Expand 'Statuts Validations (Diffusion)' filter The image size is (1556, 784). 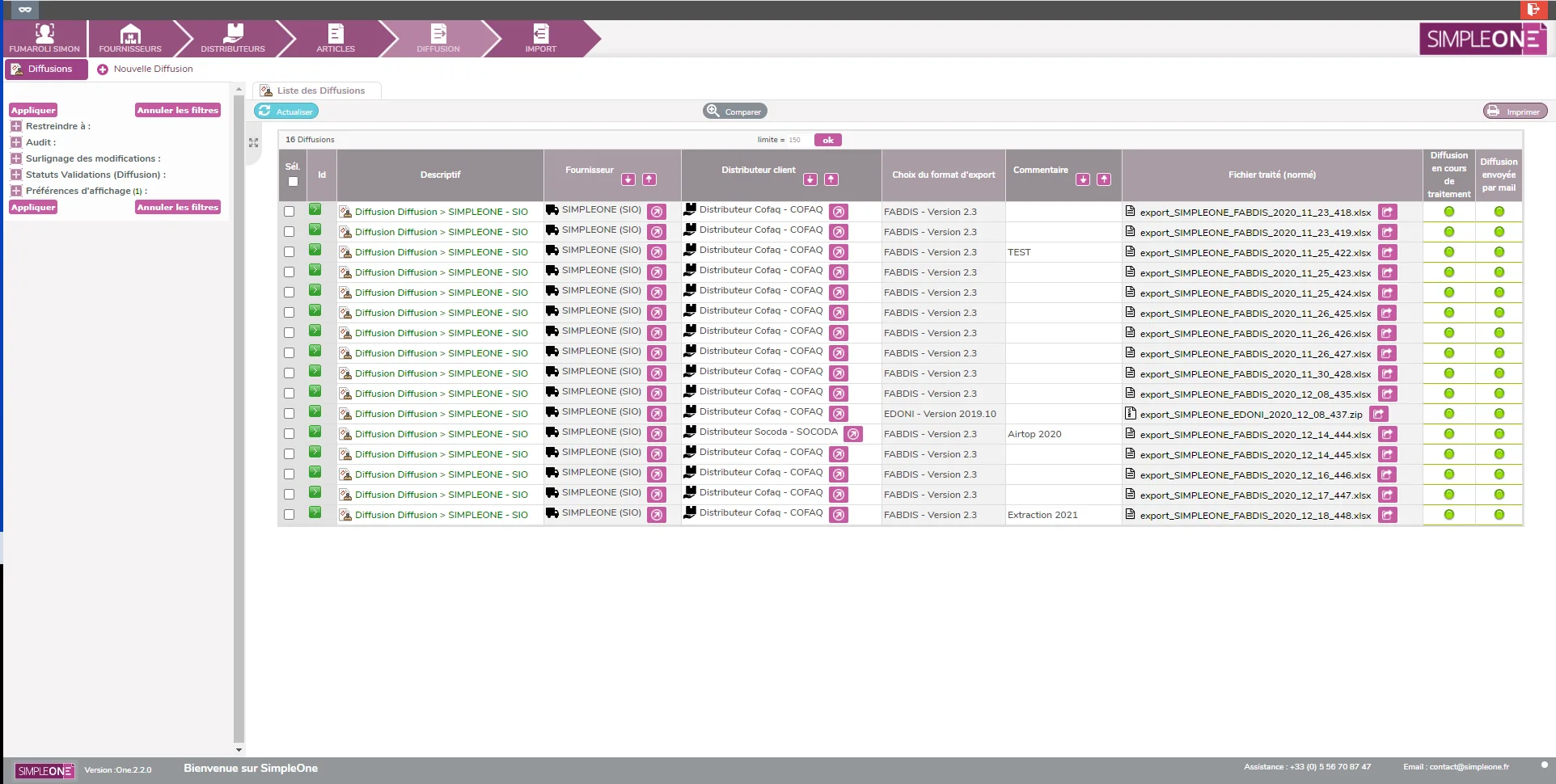[16, 175]
